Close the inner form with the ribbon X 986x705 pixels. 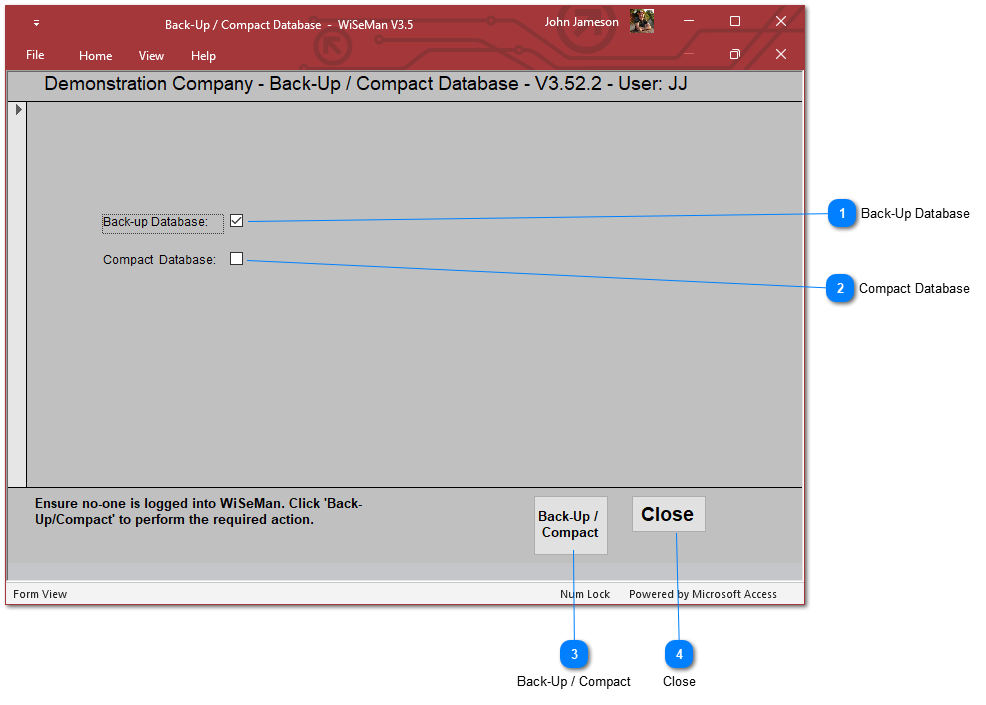[x=781, y=54]
